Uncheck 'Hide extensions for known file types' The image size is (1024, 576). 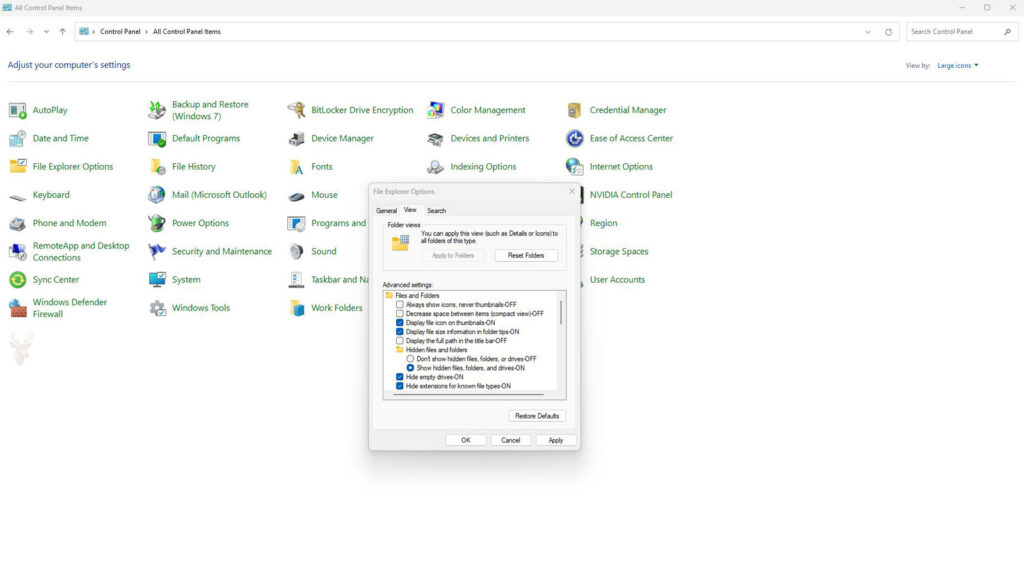(x=400, y=386)
